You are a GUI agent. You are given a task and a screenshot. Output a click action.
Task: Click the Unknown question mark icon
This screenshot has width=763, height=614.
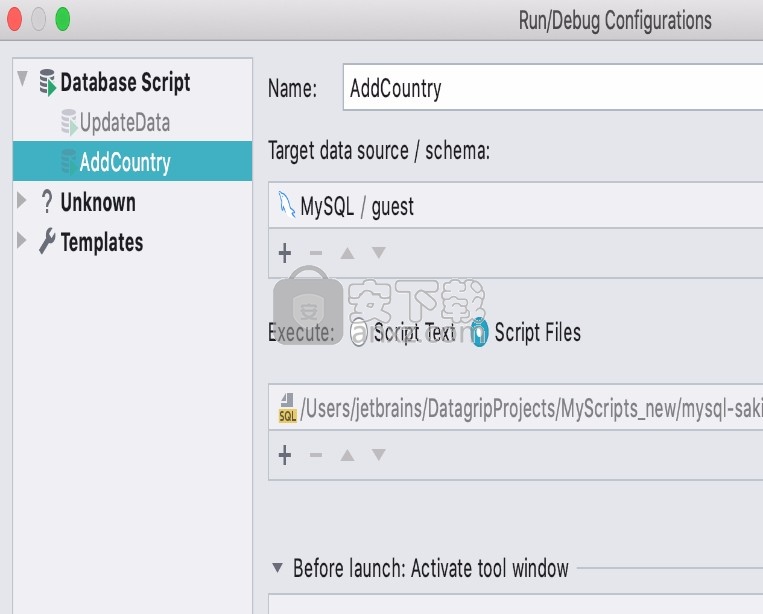click(x=47, y=201)
